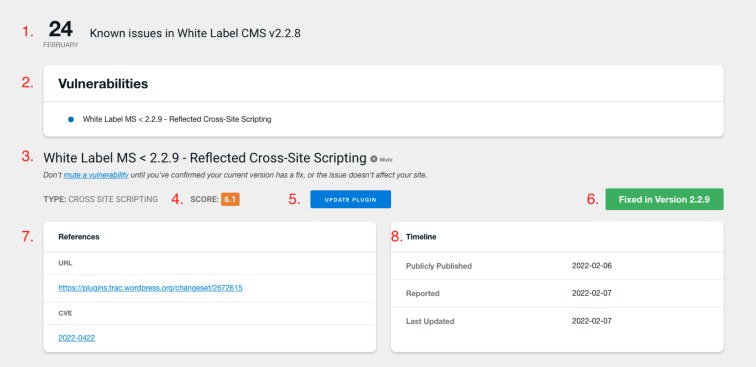Click the Last Updated date value
Viewport: 756px width, 367px height.
[x=592, y=321]
